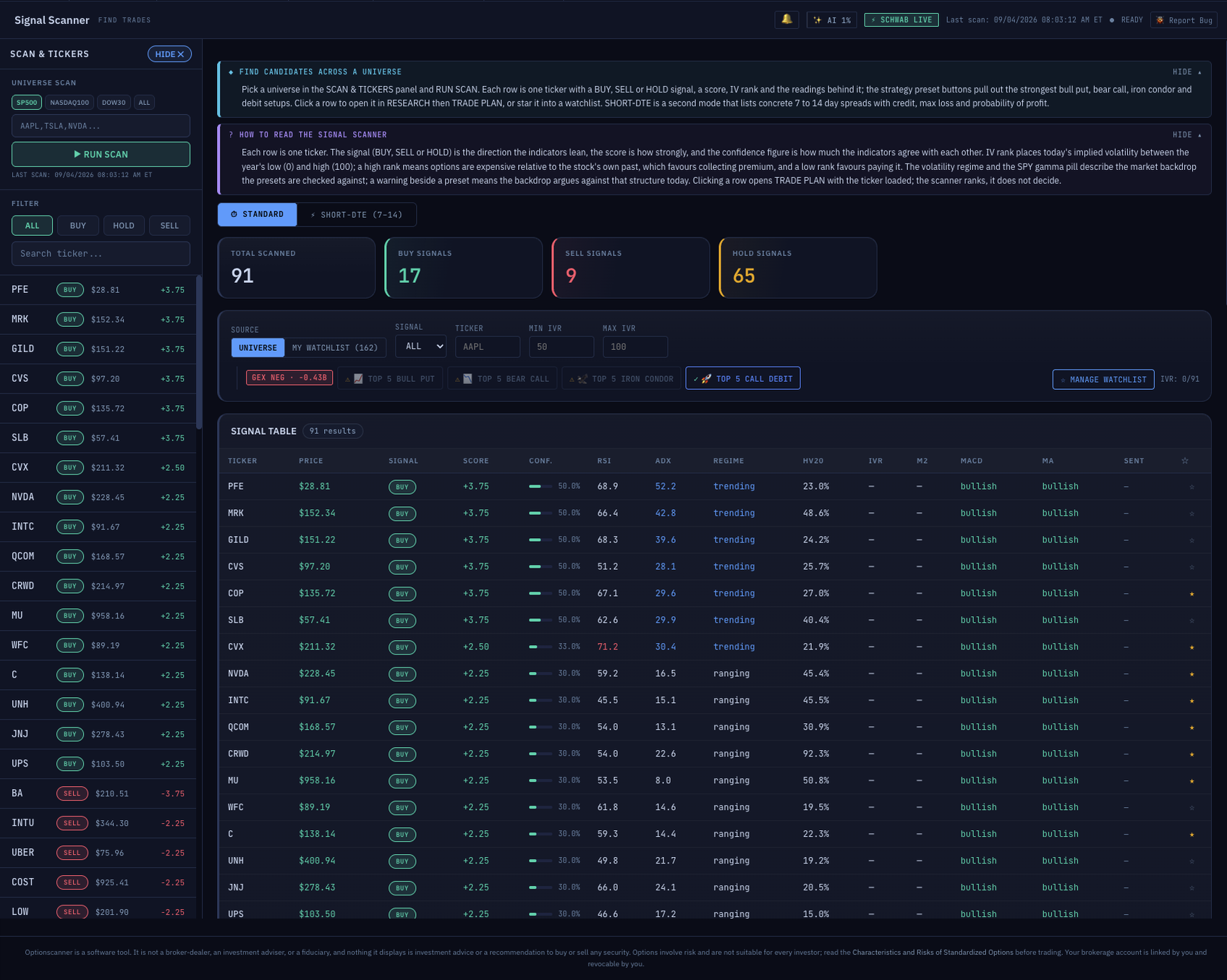Open the notifications bell icon

point(786,20)
